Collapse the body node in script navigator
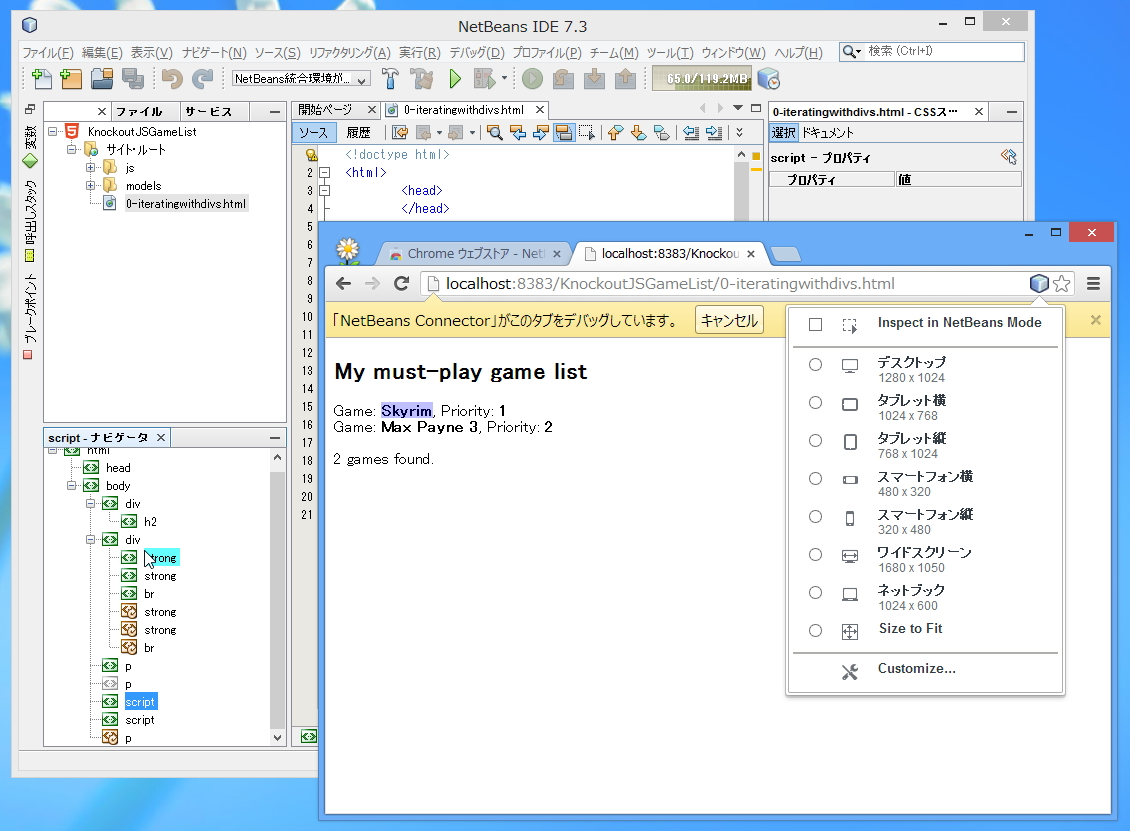This screenshot has width=1130, height=831. [x=70, y=485]
